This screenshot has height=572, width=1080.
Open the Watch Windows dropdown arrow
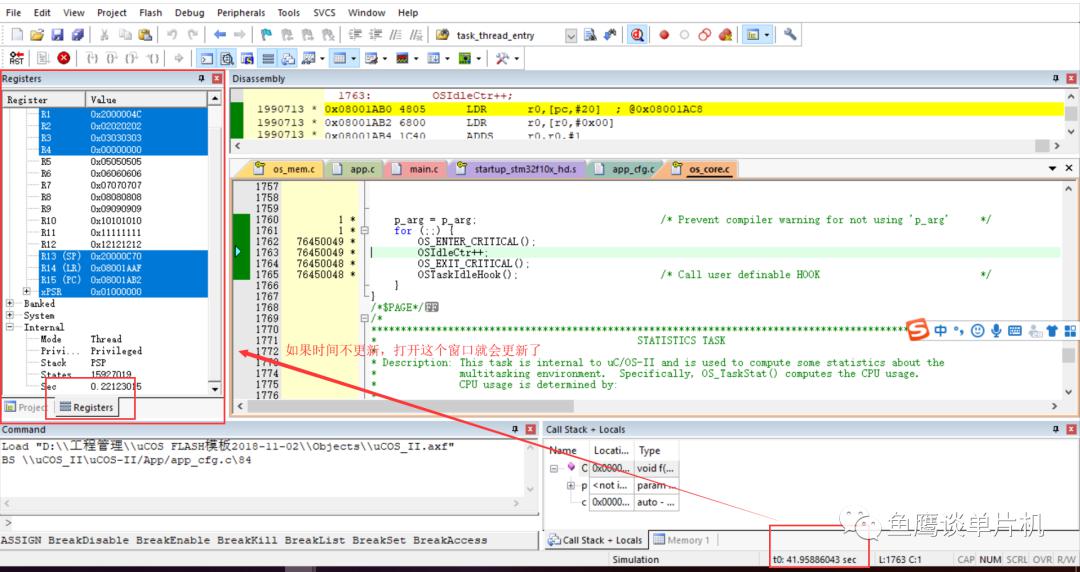[323, 59]
